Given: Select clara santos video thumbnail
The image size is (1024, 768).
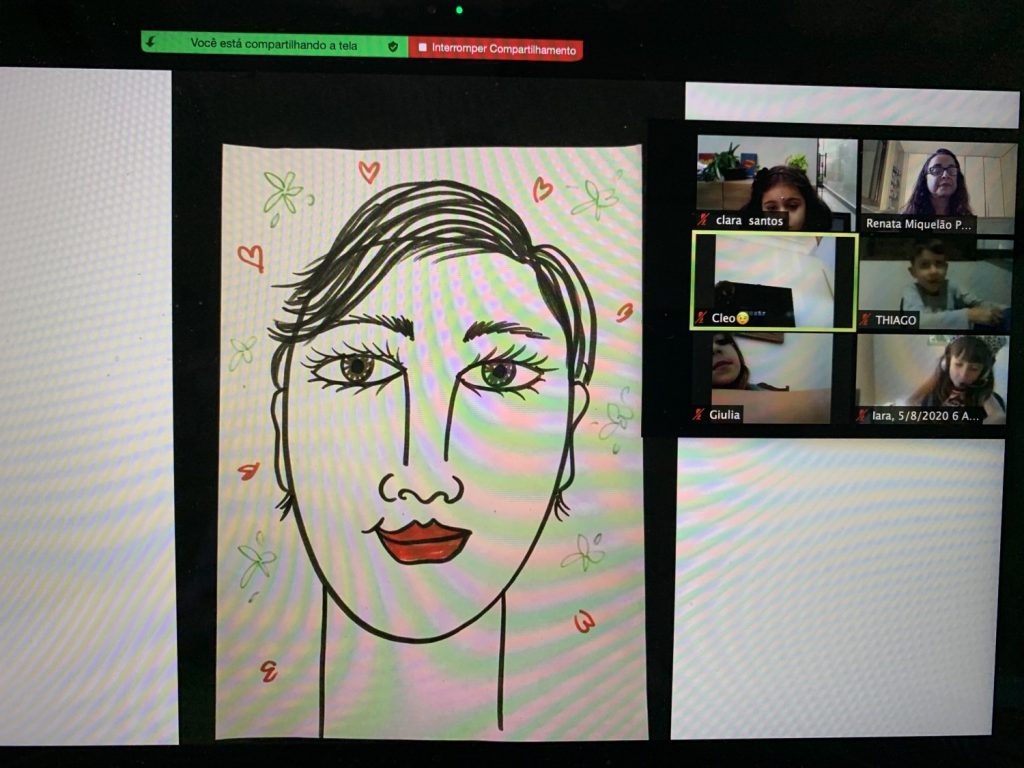Looking at the screenshot, I should [776, 183].
